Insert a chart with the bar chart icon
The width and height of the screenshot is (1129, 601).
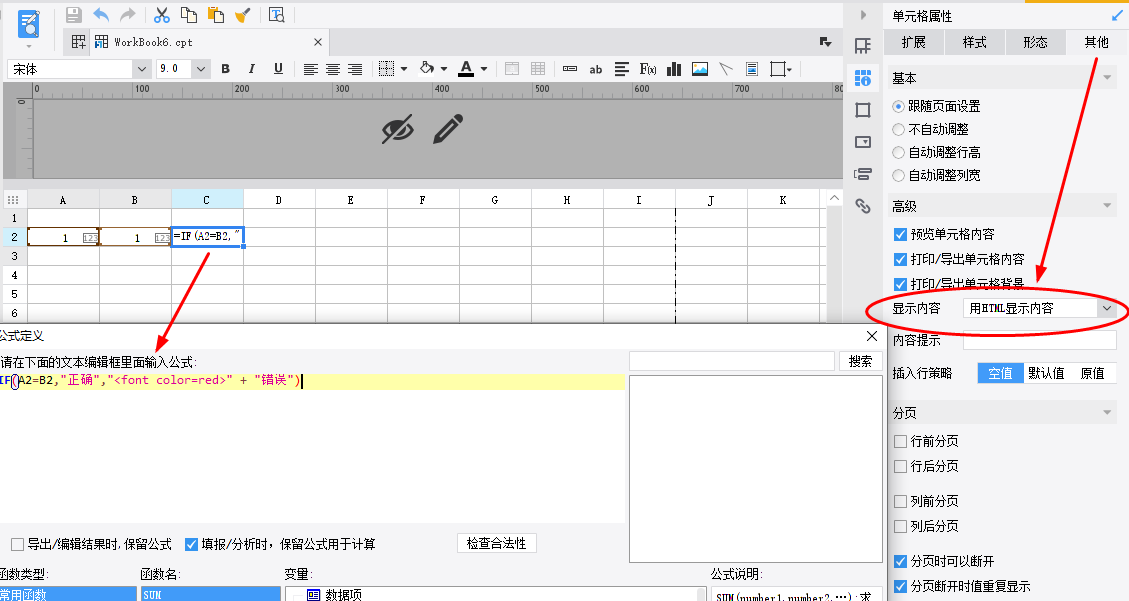674,69
